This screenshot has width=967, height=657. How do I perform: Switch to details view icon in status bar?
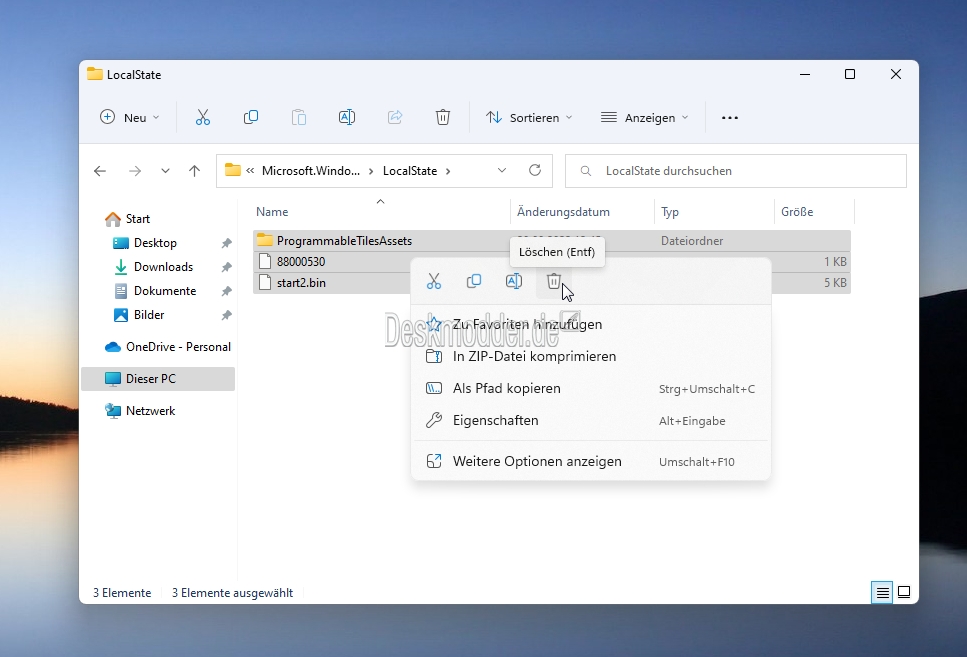[x=882, y=593]
